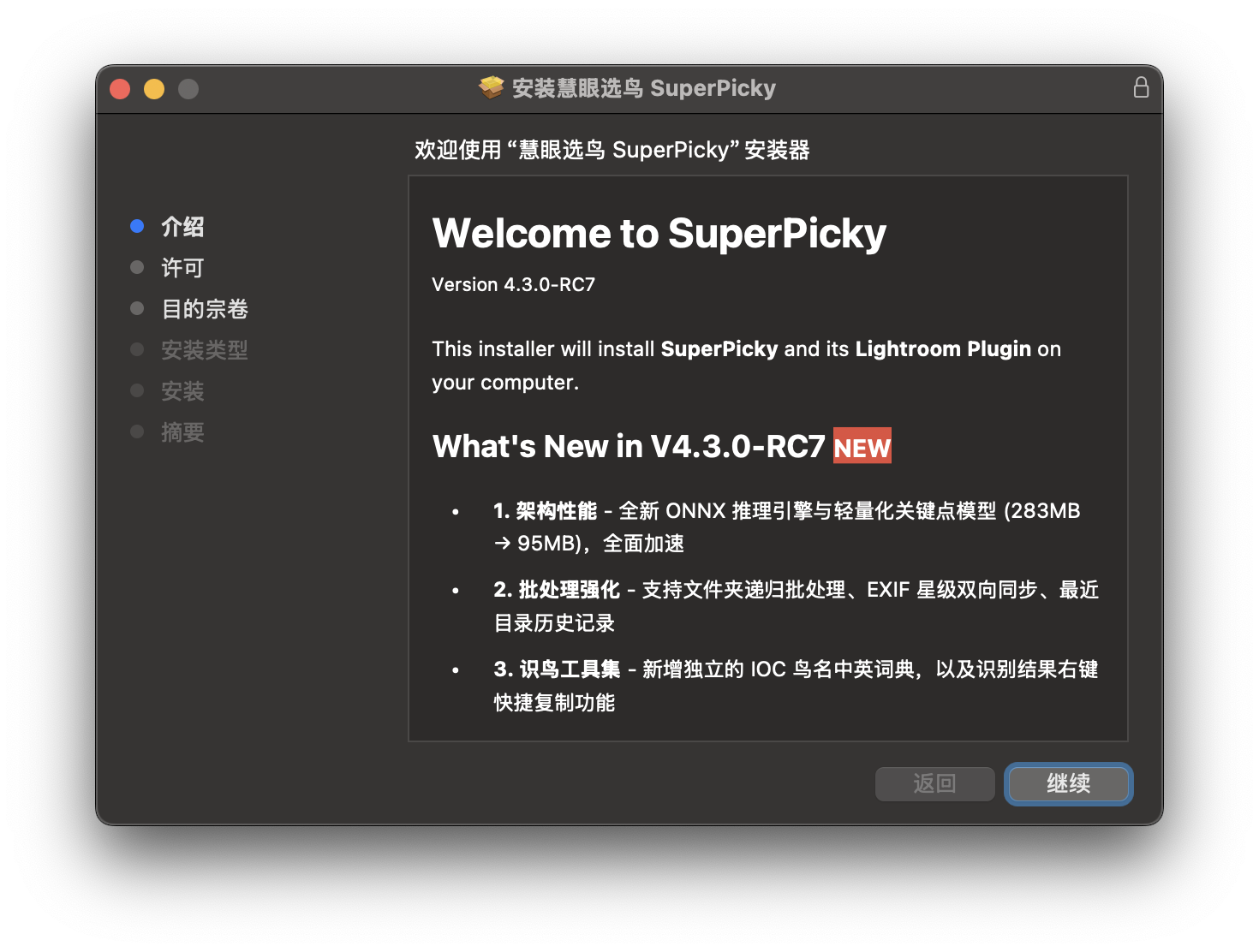Viewport: 1259px width, 952px height.
Task: Click the 架构性能 list item
Action: [786, 527]
